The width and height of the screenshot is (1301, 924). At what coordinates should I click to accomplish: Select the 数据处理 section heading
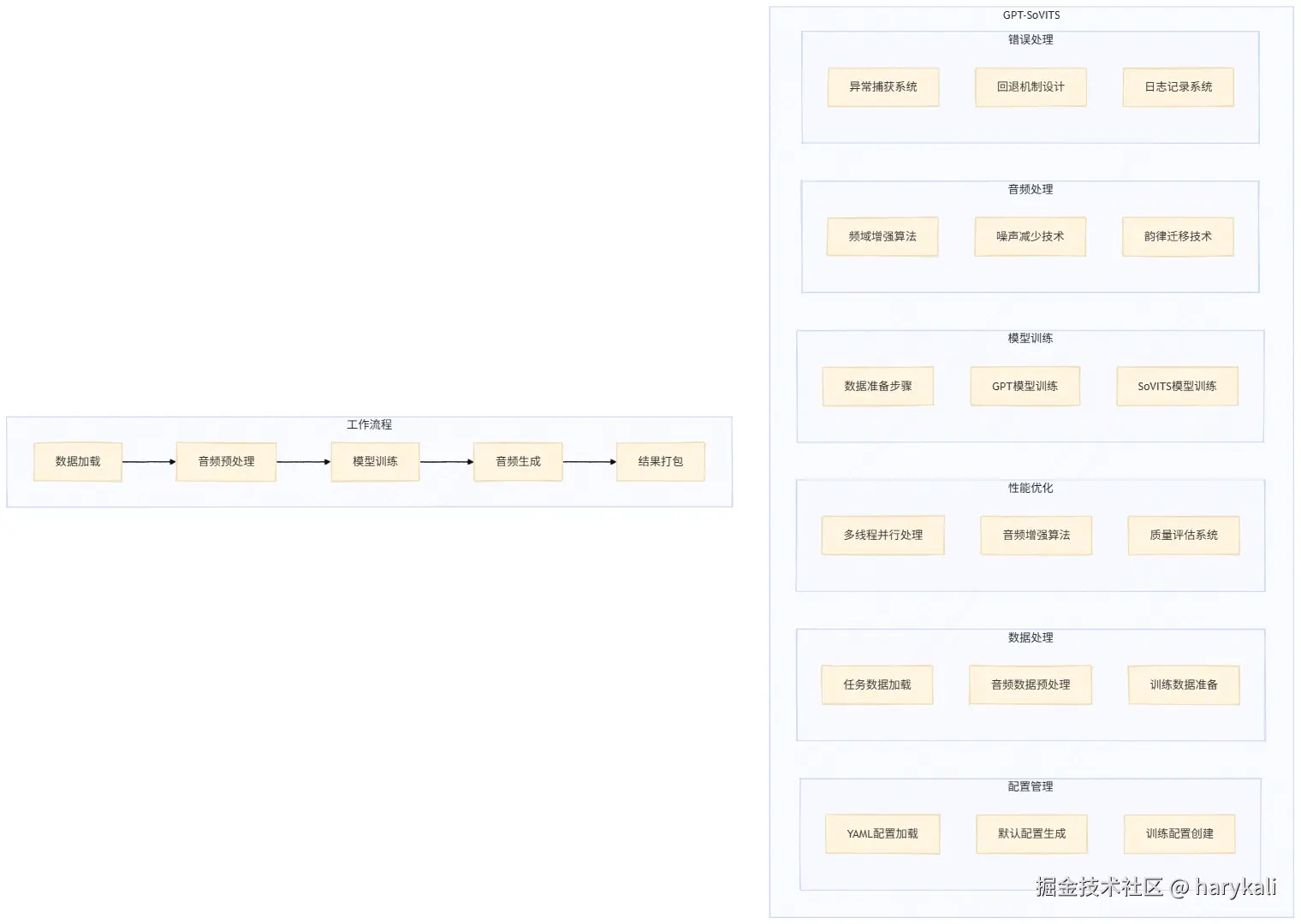pos(1031,638)
